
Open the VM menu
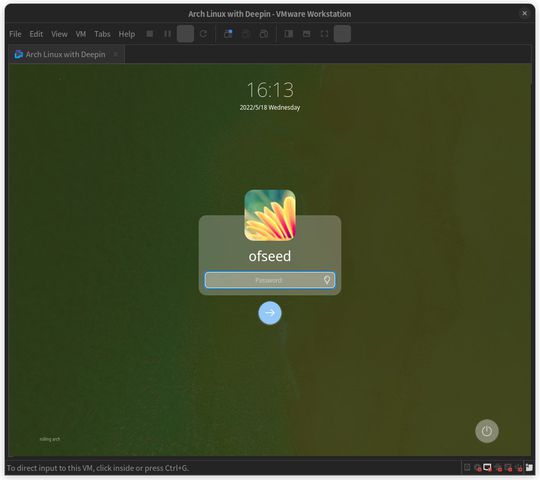81,34
